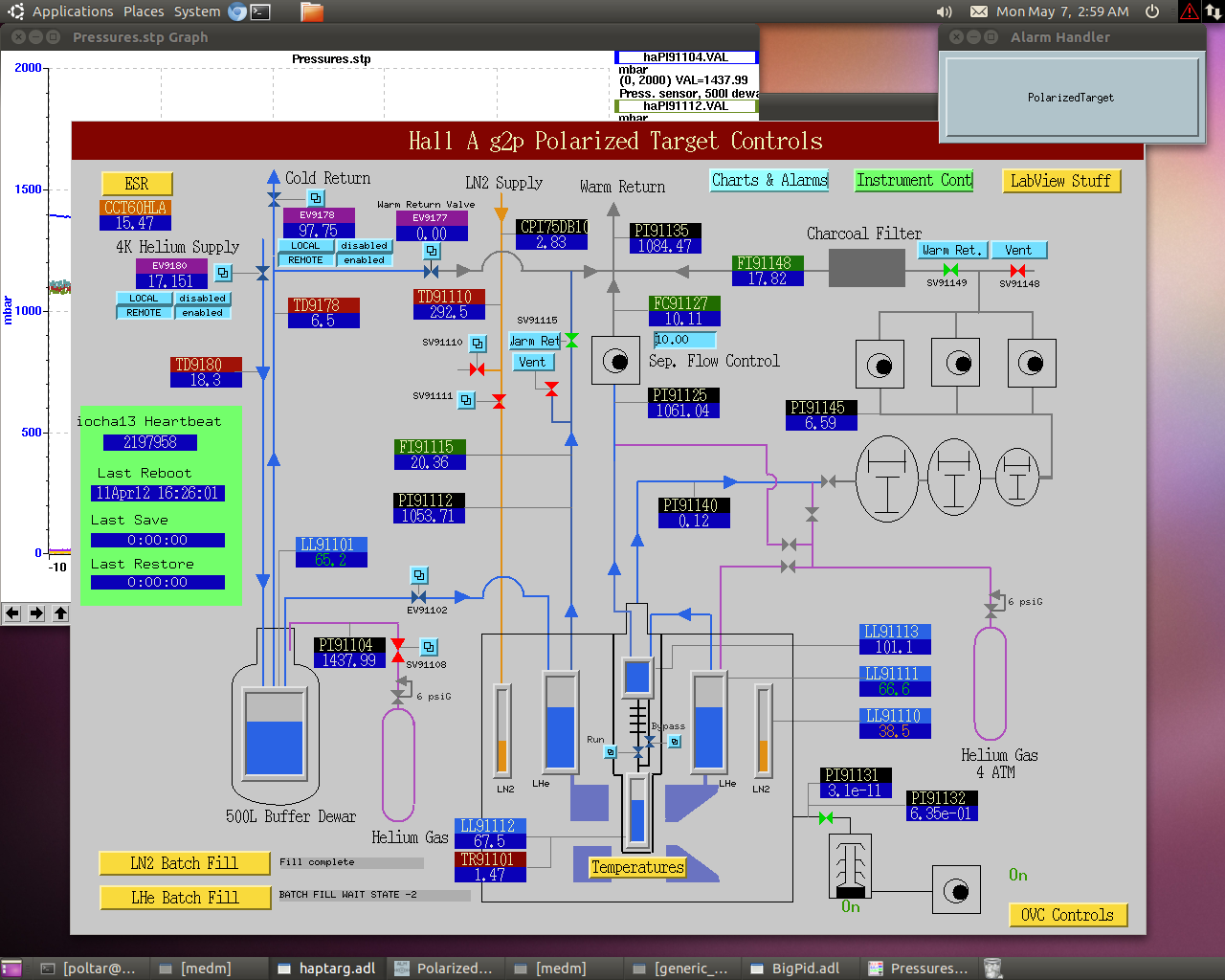Click the red SV91111 valve symbol

click(x=499, y=401)
